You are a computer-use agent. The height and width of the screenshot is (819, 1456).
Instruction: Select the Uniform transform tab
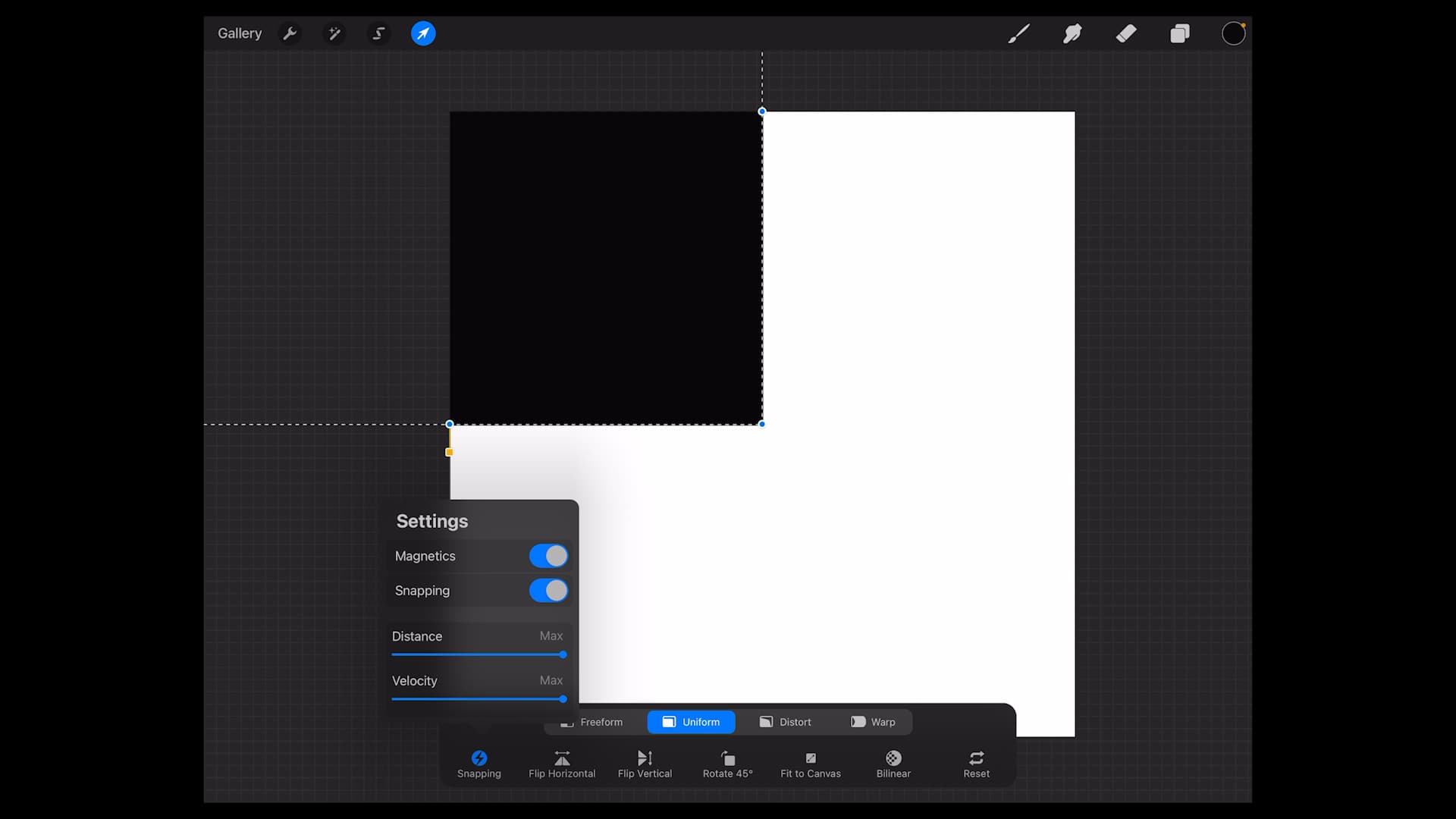[x=691, y=721]
